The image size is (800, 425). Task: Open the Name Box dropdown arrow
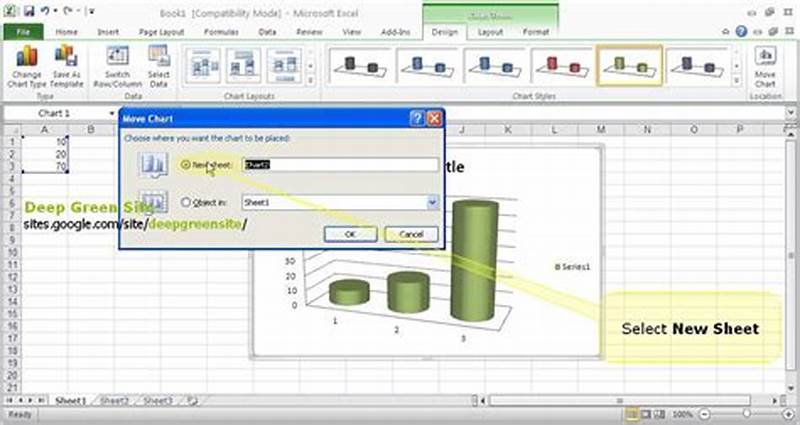[x=112, y=113]
